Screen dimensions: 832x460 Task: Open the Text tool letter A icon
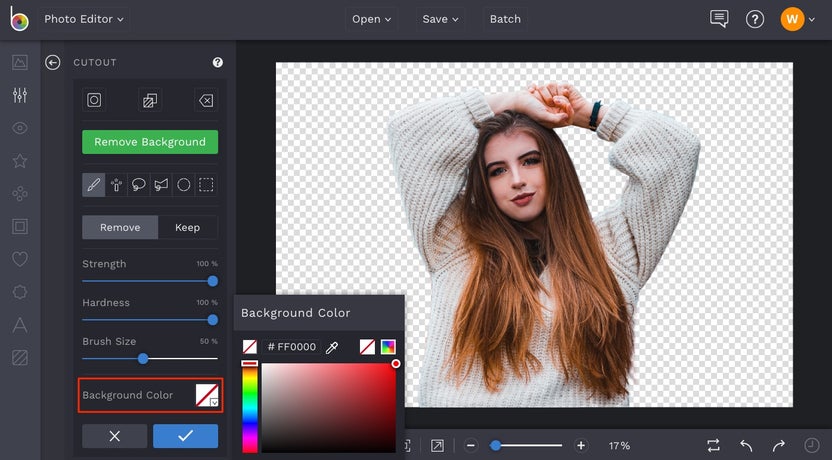(x=20, y=325)
